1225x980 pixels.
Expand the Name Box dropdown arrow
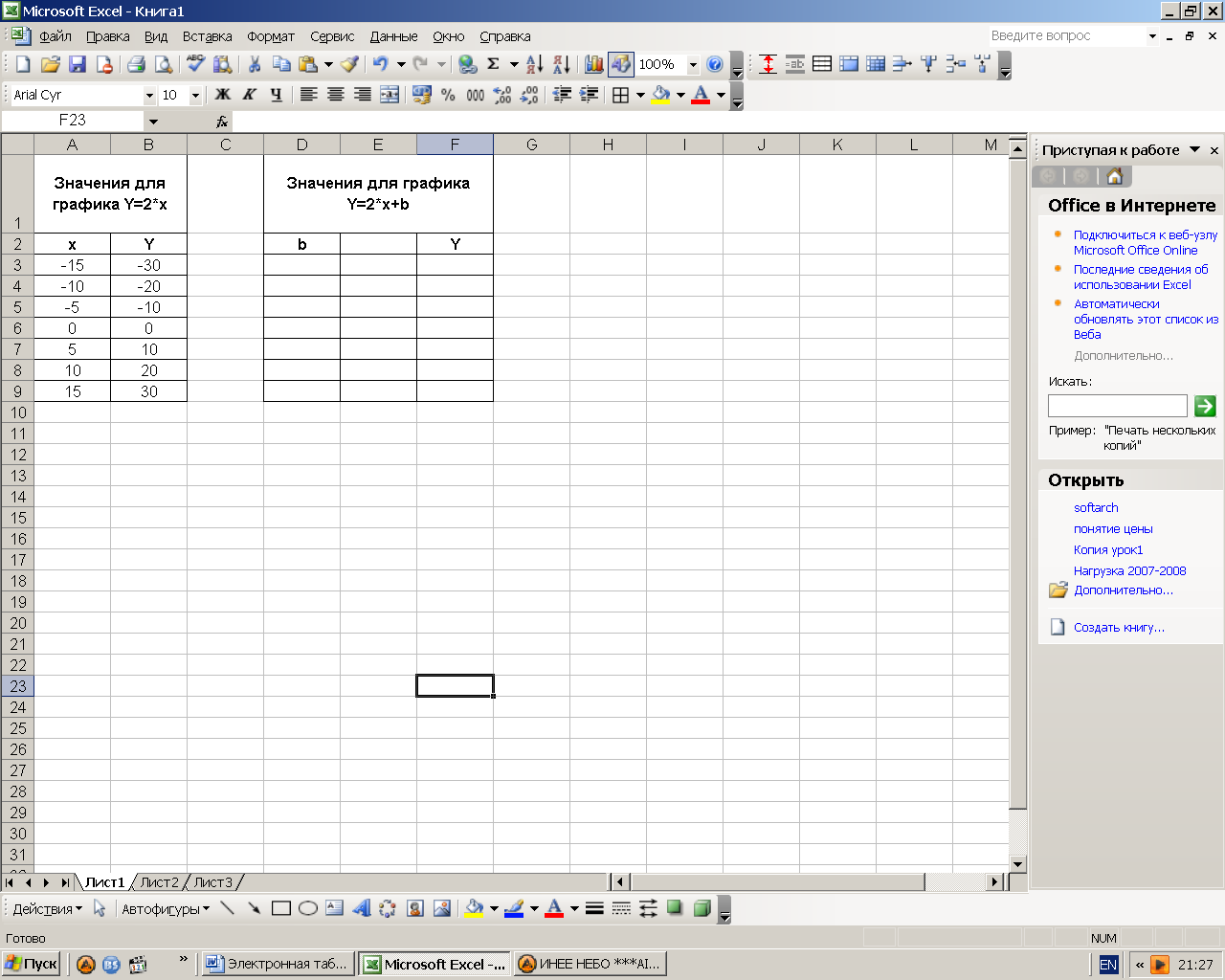[153, 122]
